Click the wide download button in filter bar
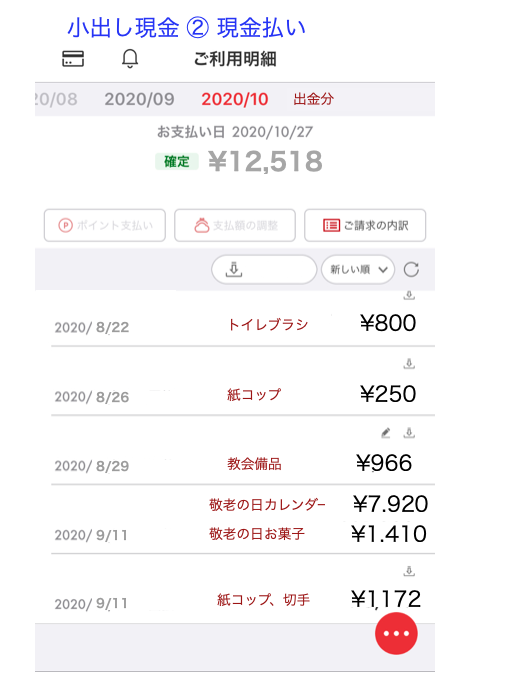518x686 pixels. [x=264, y=270]
